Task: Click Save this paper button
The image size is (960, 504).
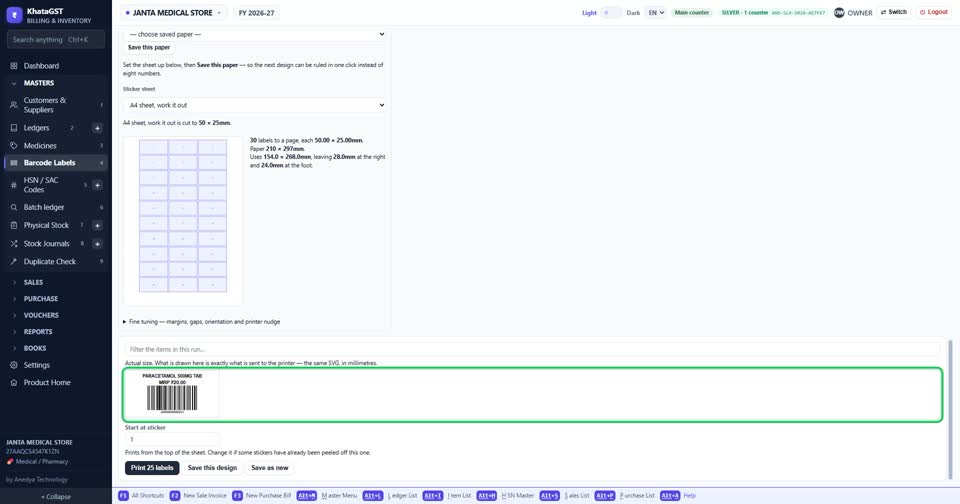Action: (x=149, y=47)
